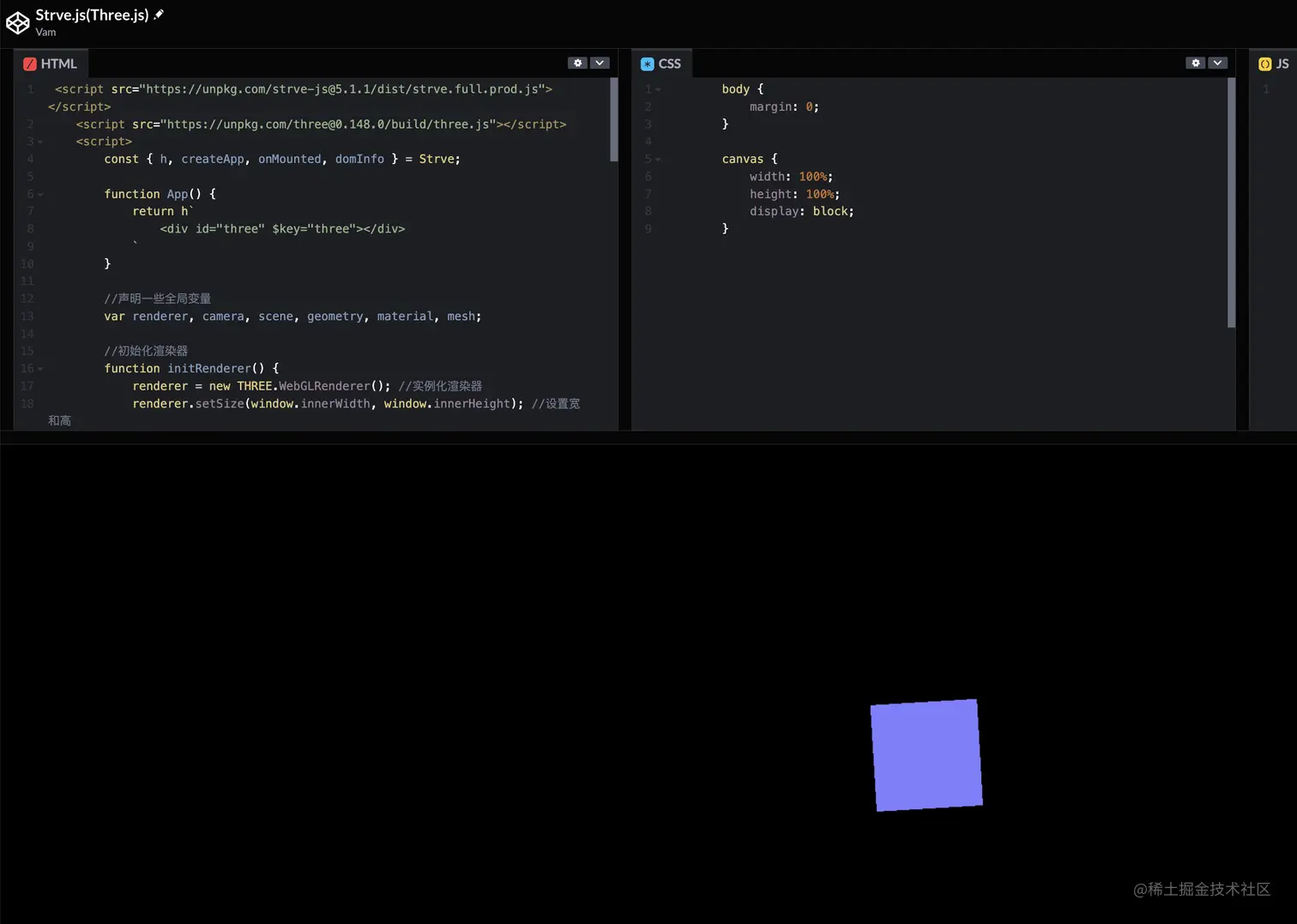Click the 'height: 100%;' CSS line

794,194
